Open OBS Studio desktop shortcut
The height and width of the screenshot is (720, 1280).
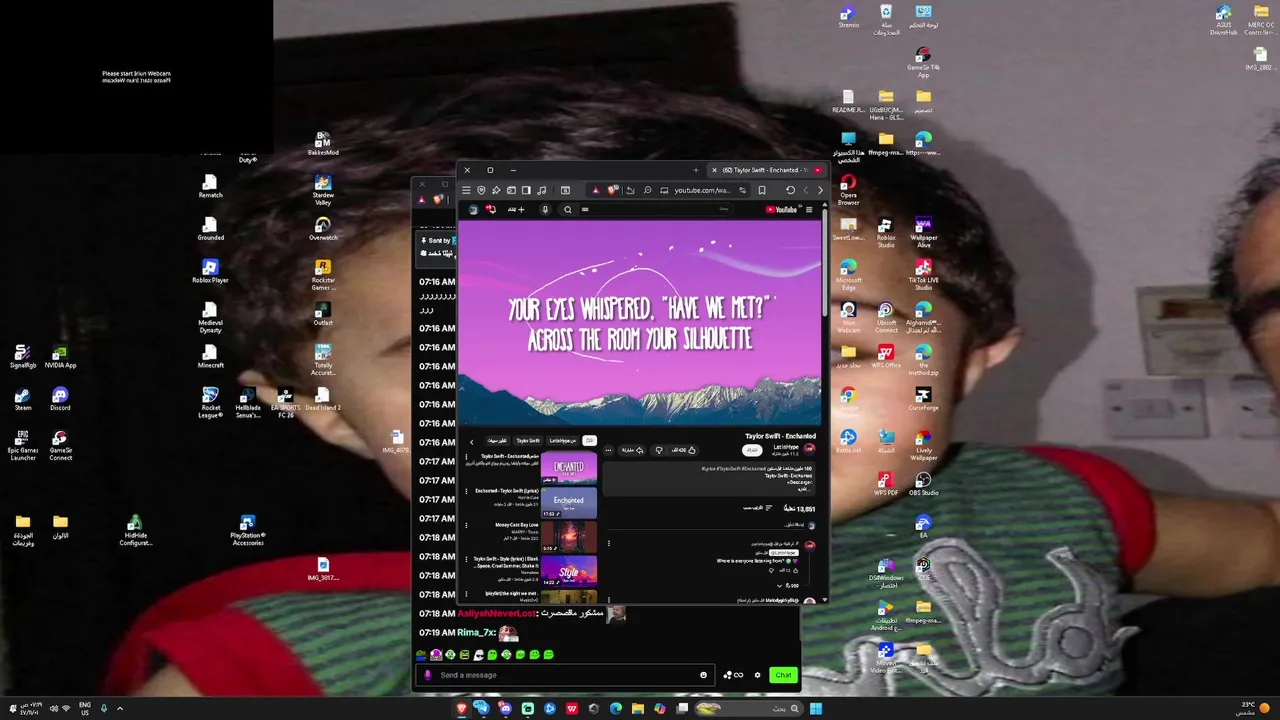[x=923, y=485]
